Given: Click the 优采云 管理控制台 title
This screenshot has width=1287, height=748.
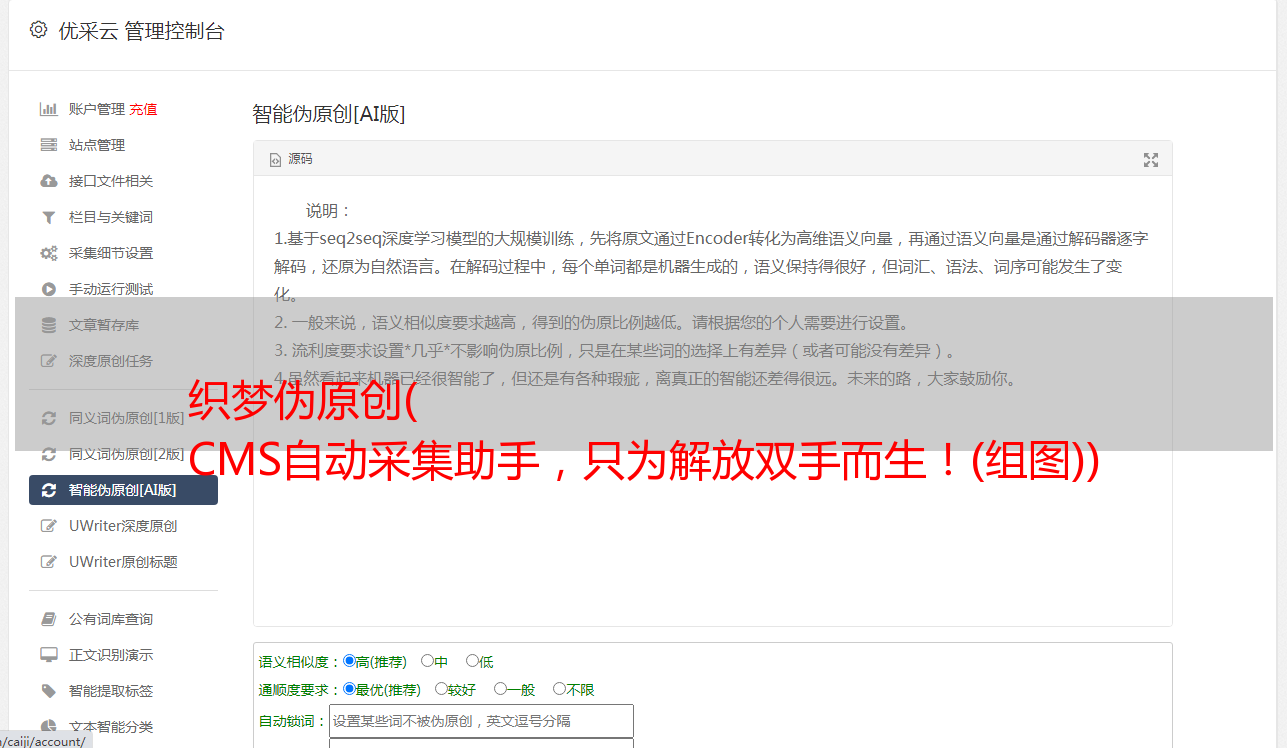Looking at the screenshot, I should (141, 31).
